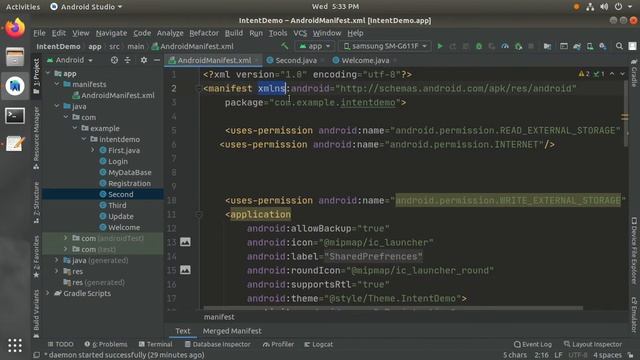The image size is (640, 360).
Task: Click the editor vertical scrollbar
Action: 625,113
